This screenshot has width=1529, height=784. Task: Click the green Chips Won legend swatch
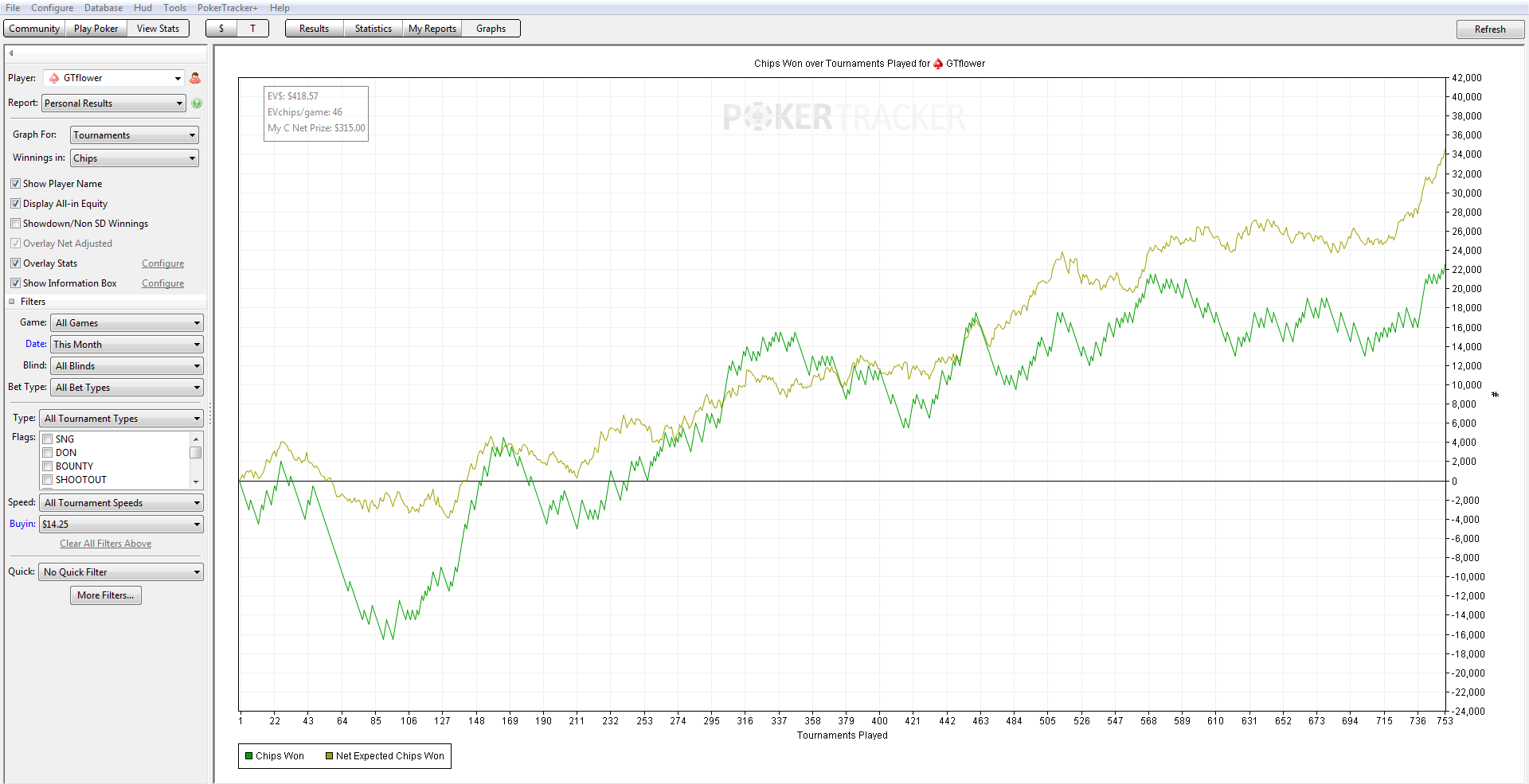pyautogui.click(x=249, y=756)
